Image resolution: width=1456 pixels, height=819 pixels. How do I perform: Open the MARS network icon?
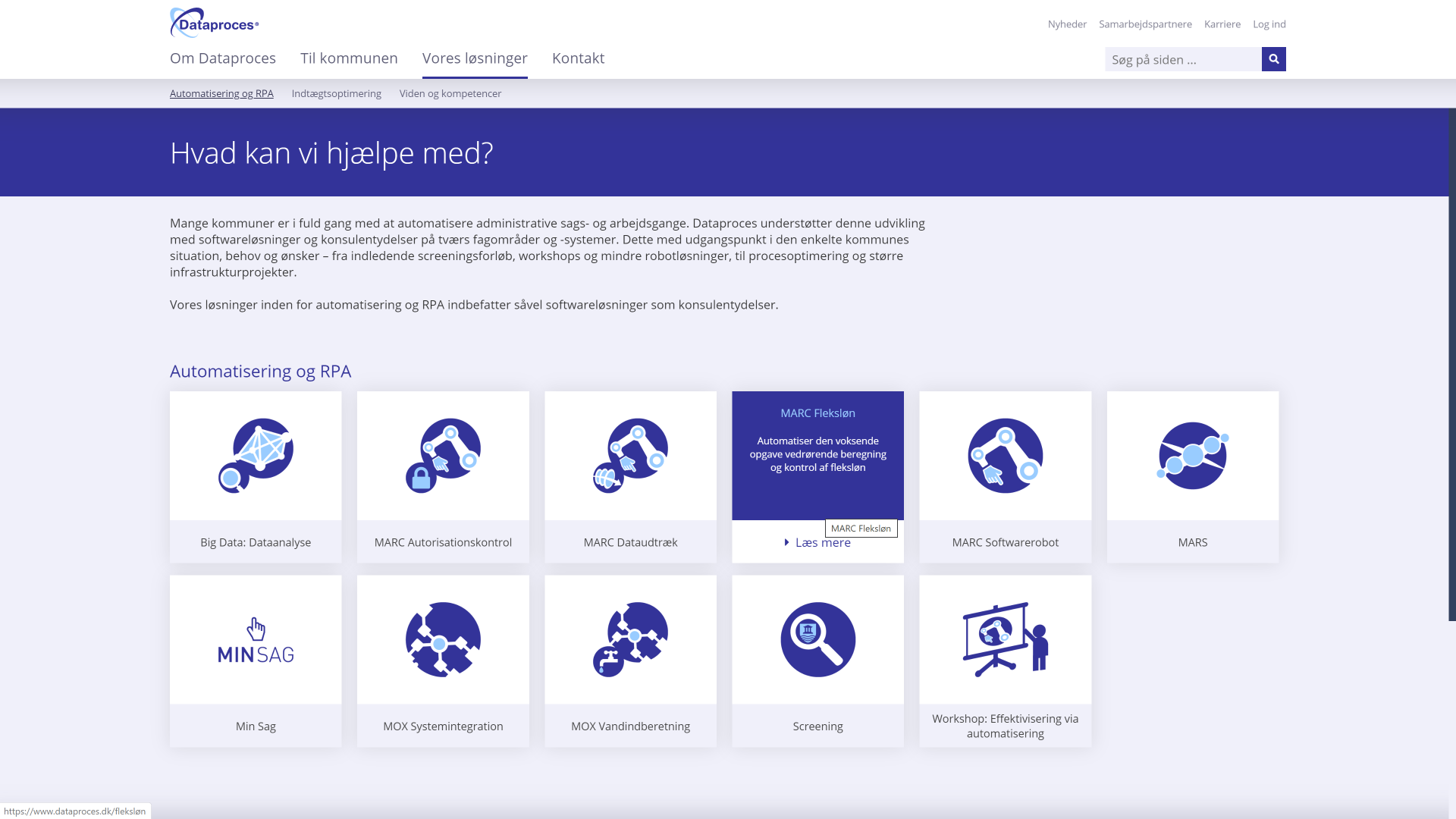point(1193,456)
